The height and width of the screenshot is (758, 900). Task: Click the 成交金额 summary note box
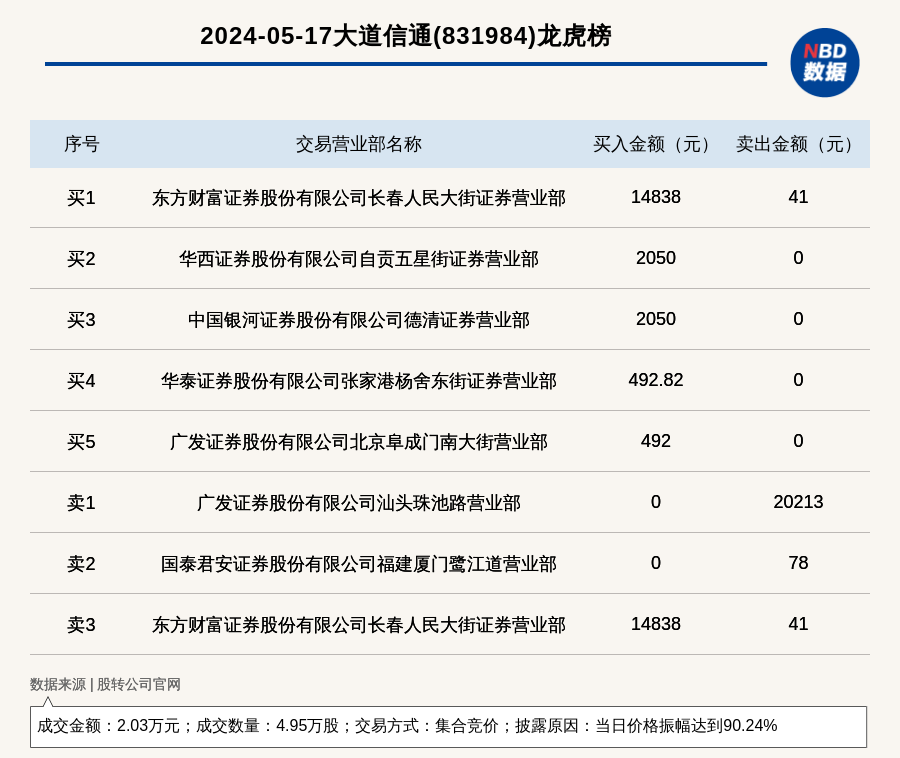[448, 726]
